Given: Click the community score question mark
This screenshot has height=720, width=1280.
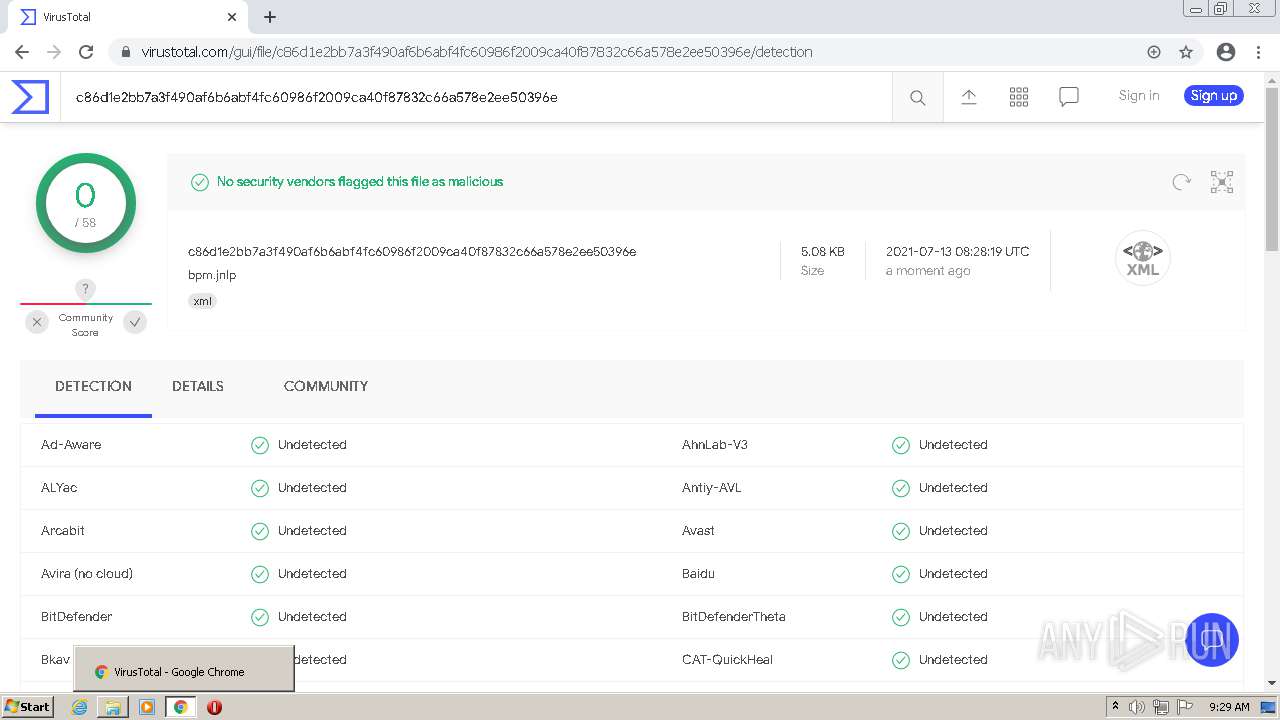Looking at the screenshot, I should tap(86, 289).
